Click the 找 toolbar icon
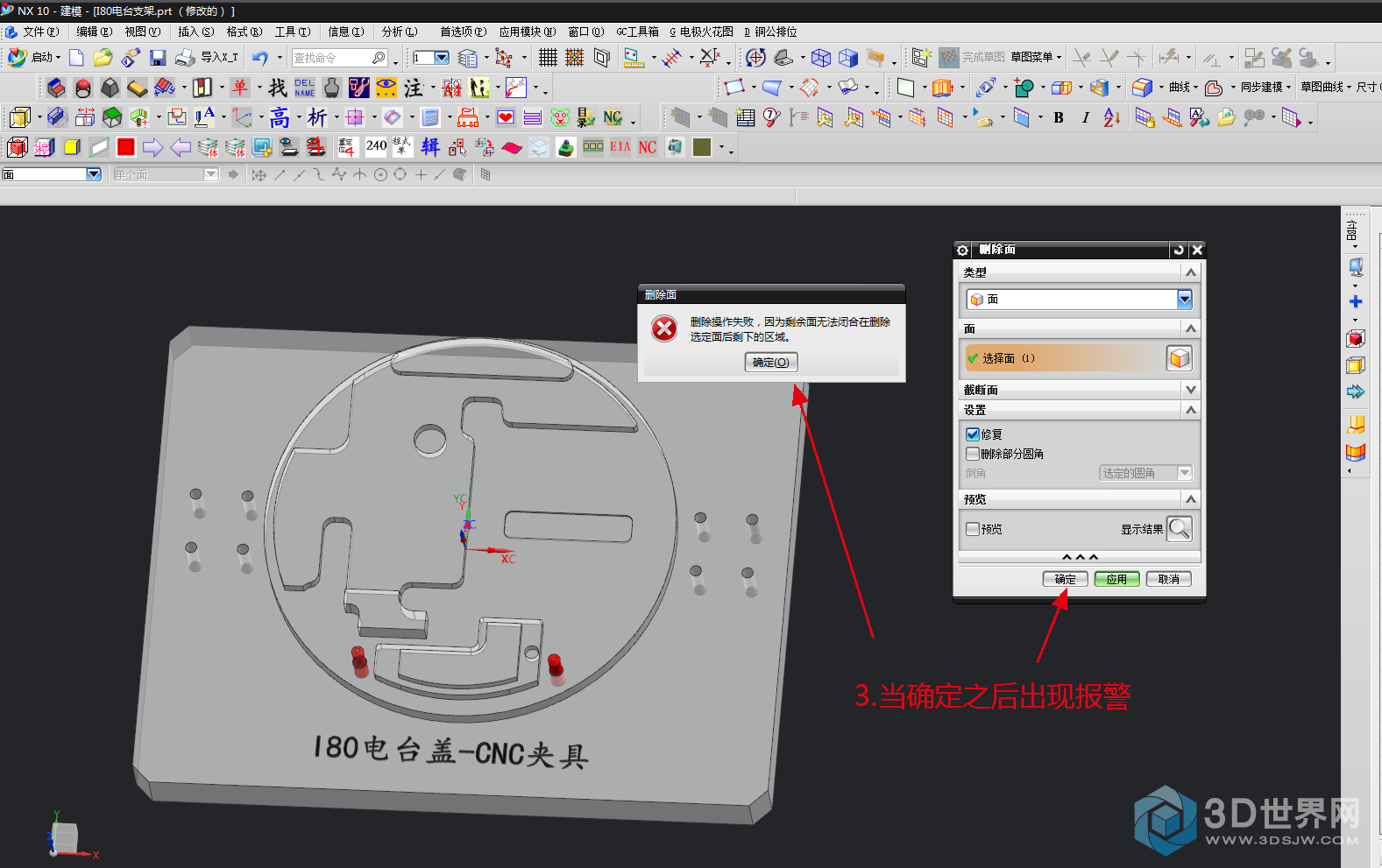The image size is (1382, 868). coord(277,88)
